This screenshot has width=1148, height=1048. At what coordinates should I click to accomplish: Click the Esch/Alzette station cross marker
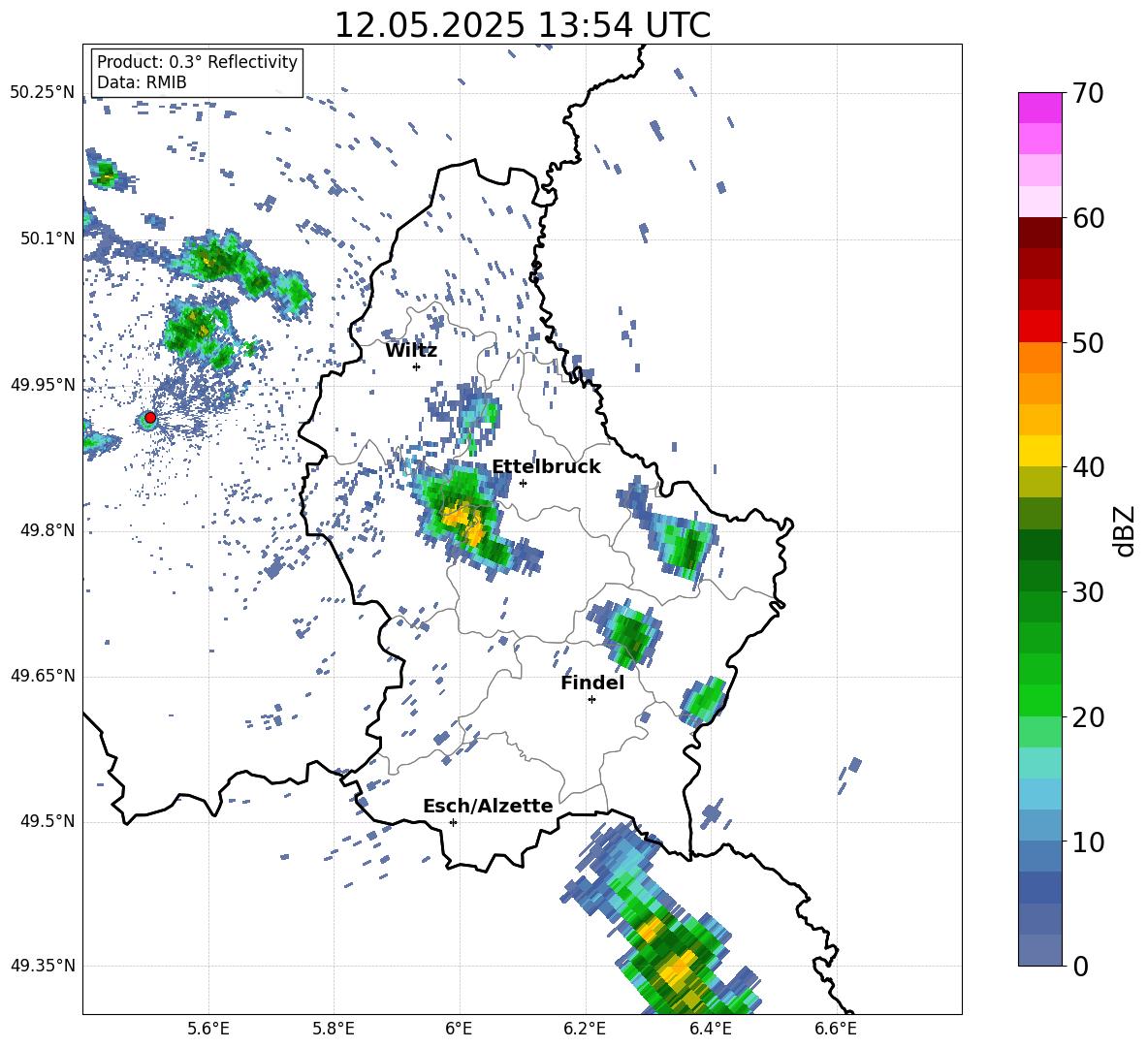(453, 822)
